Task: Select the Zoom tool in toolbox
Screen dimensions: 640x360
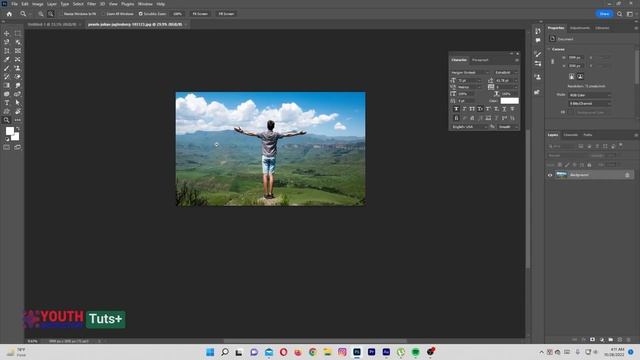Action: click(7, 120)
